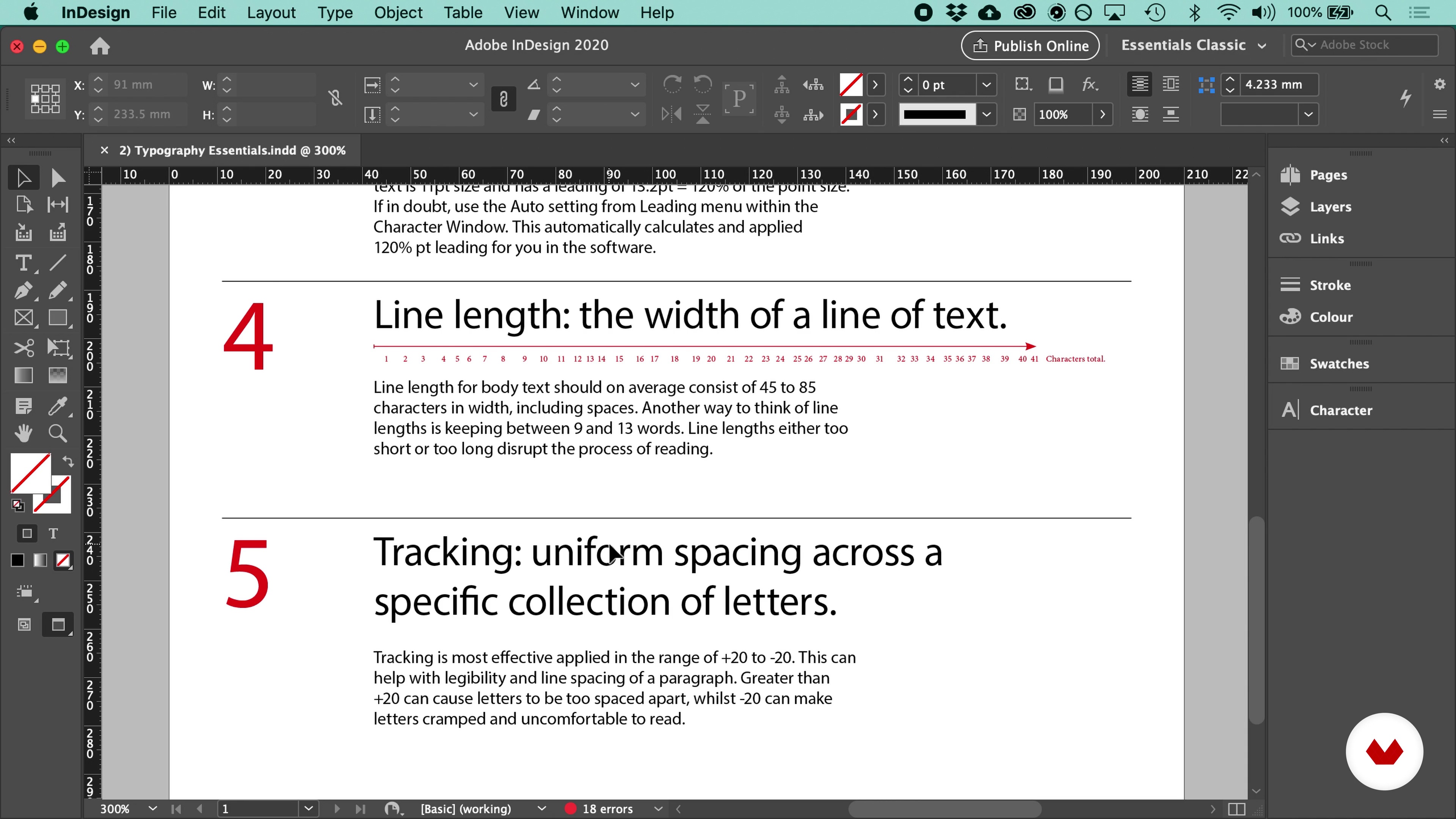Click Rotate 90° Clockwise icon
The image size is (1456, 819).
coord(672,84)
